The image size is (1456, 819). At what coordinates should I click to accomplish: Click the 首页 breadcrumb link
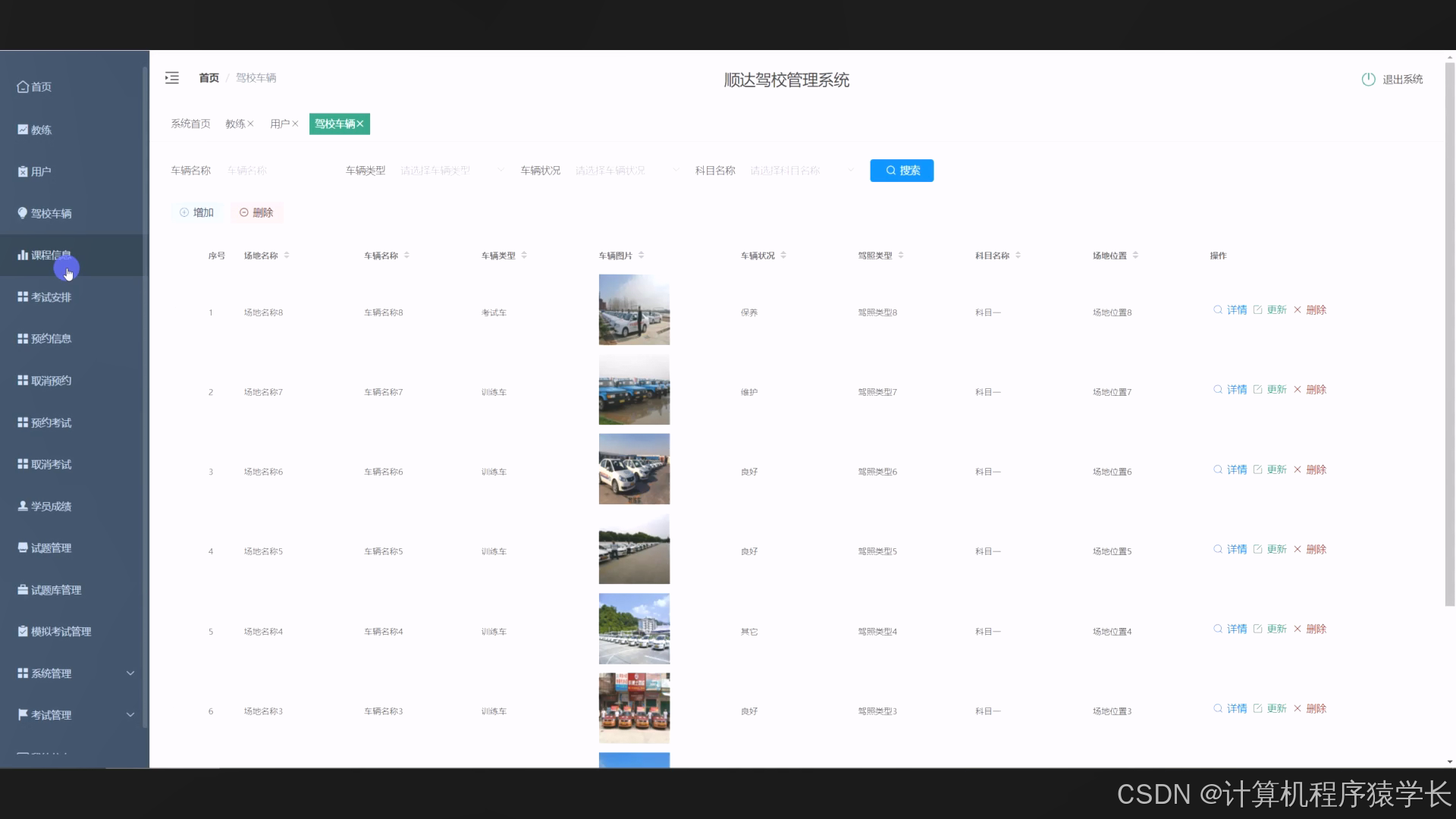pos(209,78)
